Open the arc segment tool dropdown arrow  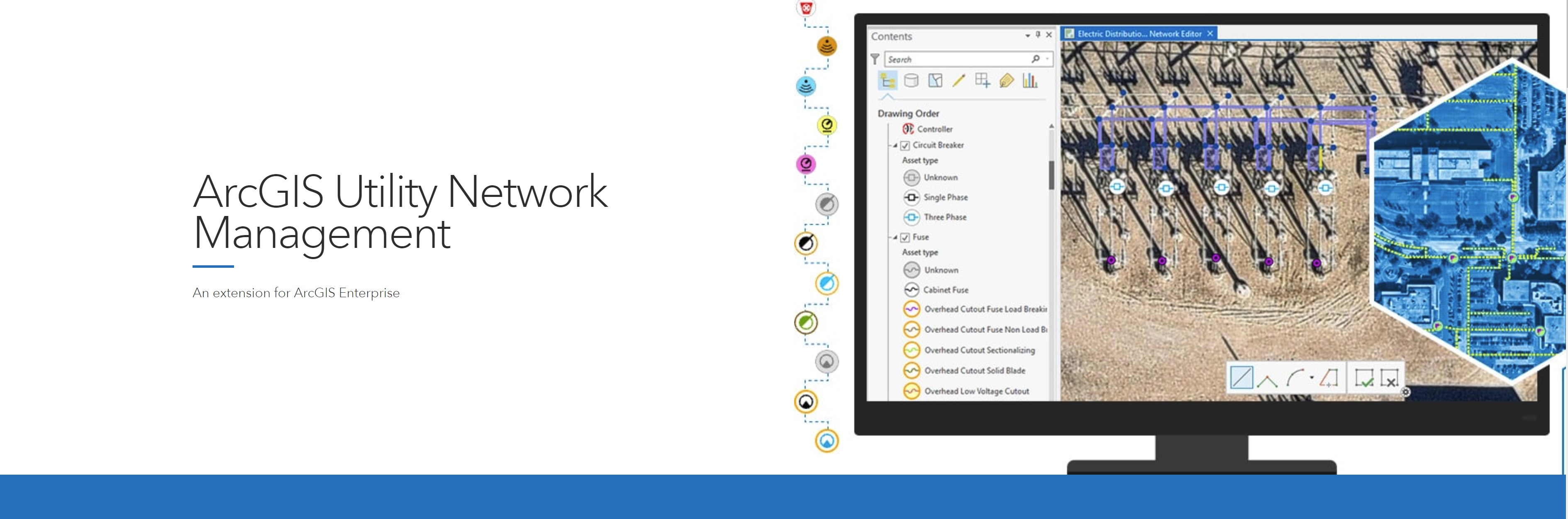point(1311,378)
